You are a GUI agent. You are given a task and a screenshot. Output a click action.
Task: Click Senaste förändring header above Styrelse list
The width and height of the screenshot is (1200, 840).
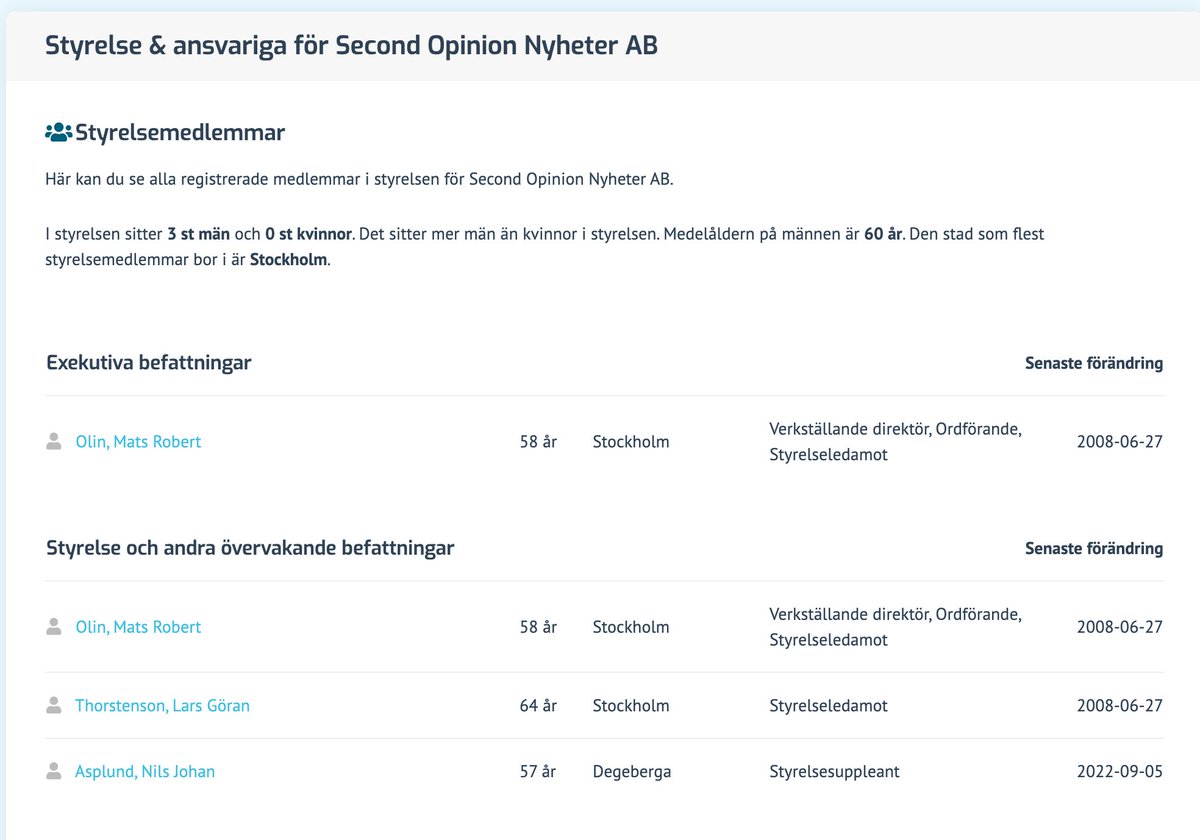point(1094,548)
